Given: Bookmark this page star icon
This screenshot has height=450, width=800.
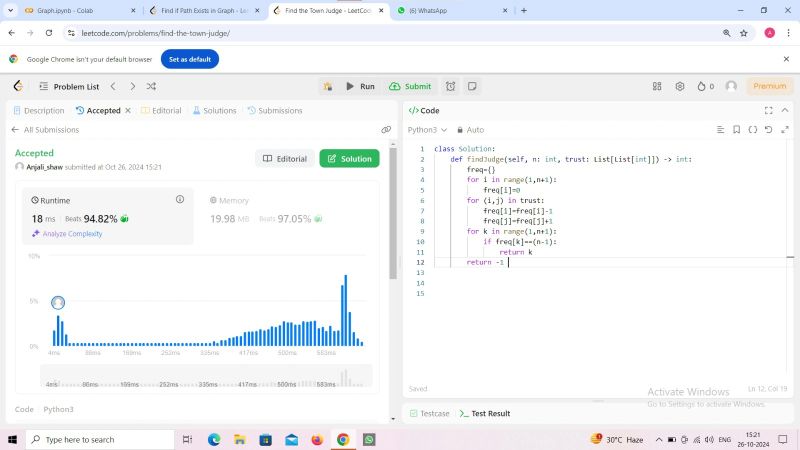Looking at the screenshot, I should coord(744,33).
